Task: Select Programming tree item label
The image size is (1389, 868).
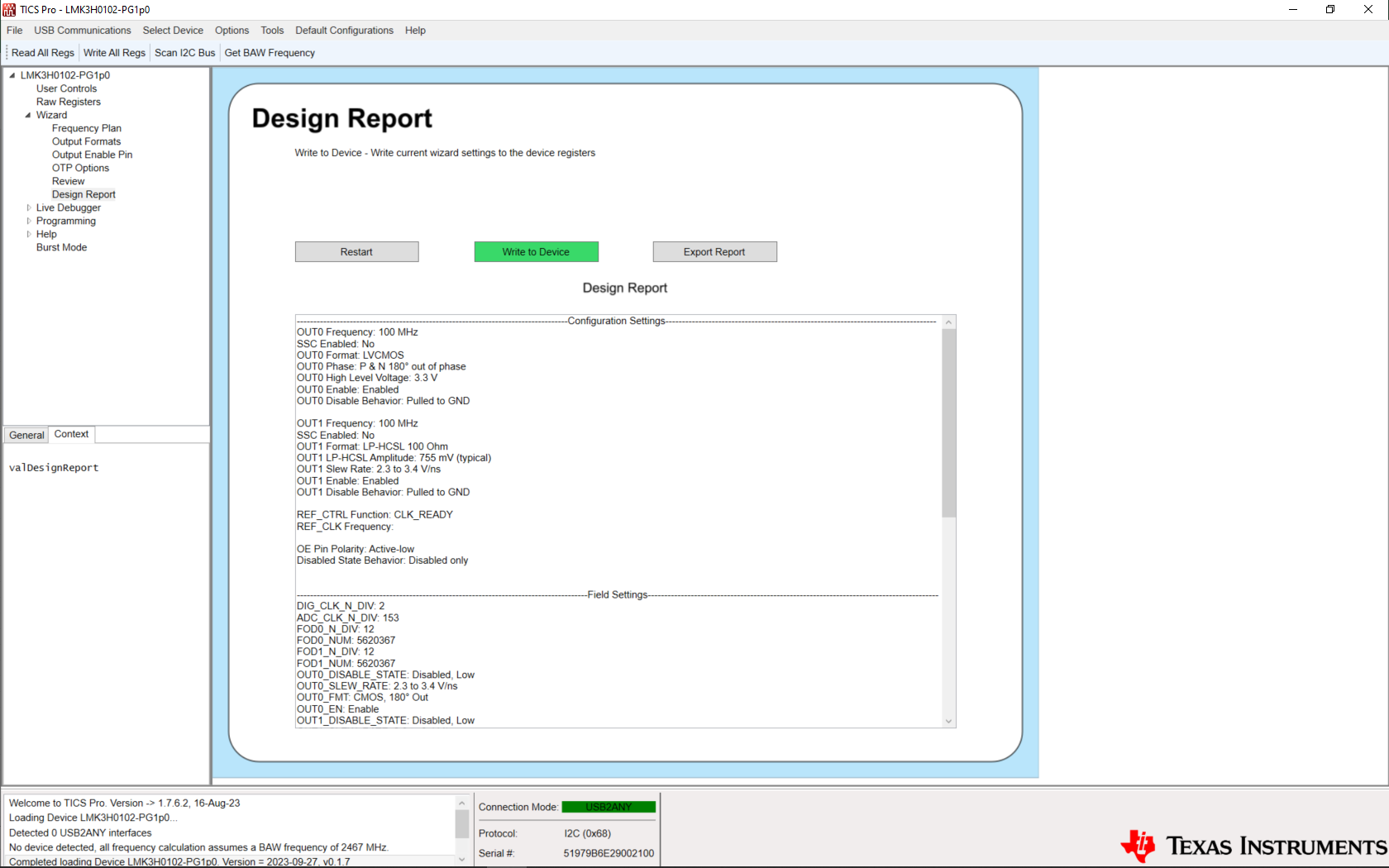Action: point(66,221)
